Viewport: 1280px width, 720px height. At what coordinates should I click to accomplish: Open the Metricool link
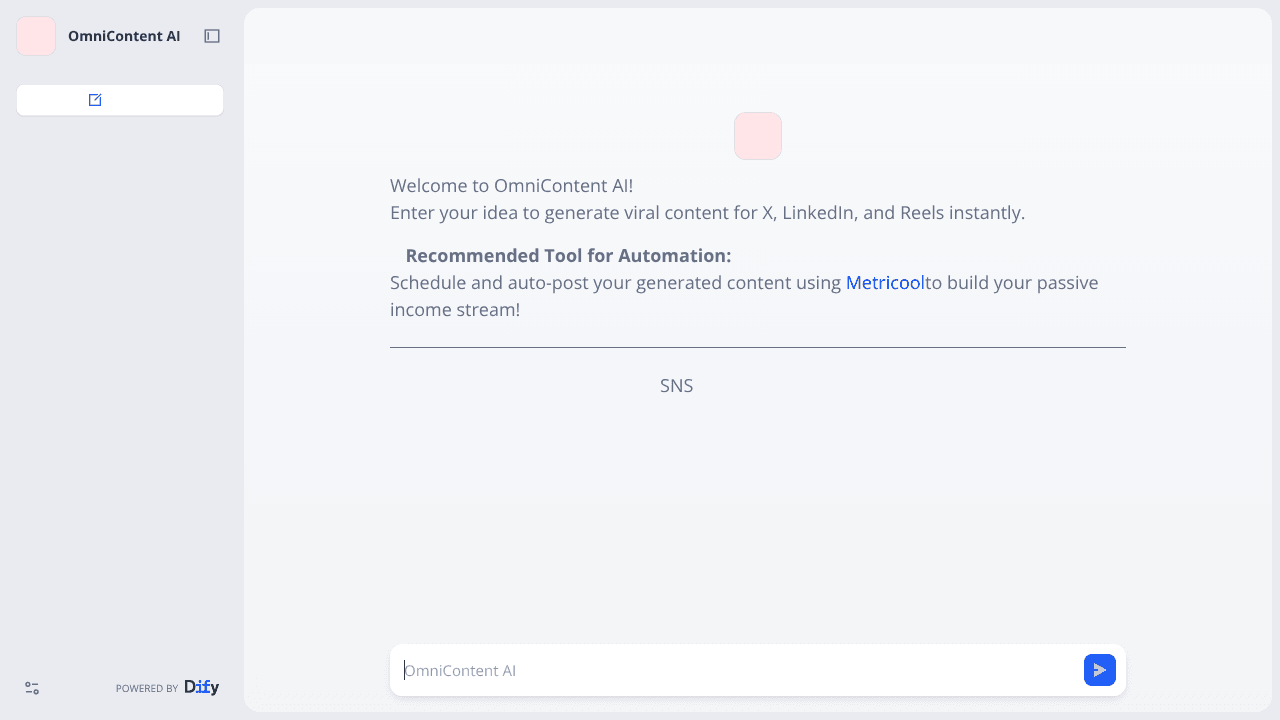point(885,283)
